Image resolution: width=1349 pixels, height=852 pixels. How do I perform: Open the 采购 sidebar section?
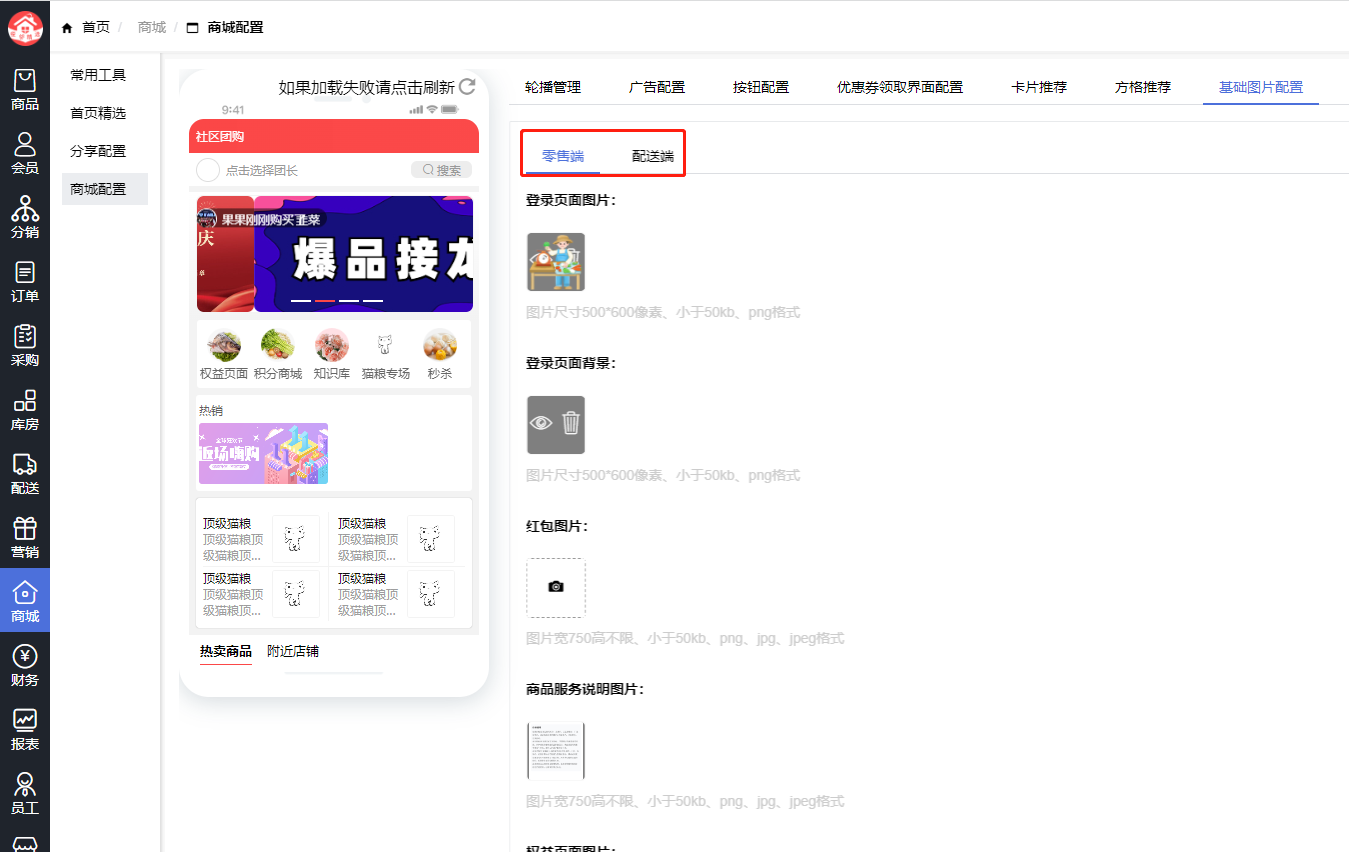click(x=25, y=346)
